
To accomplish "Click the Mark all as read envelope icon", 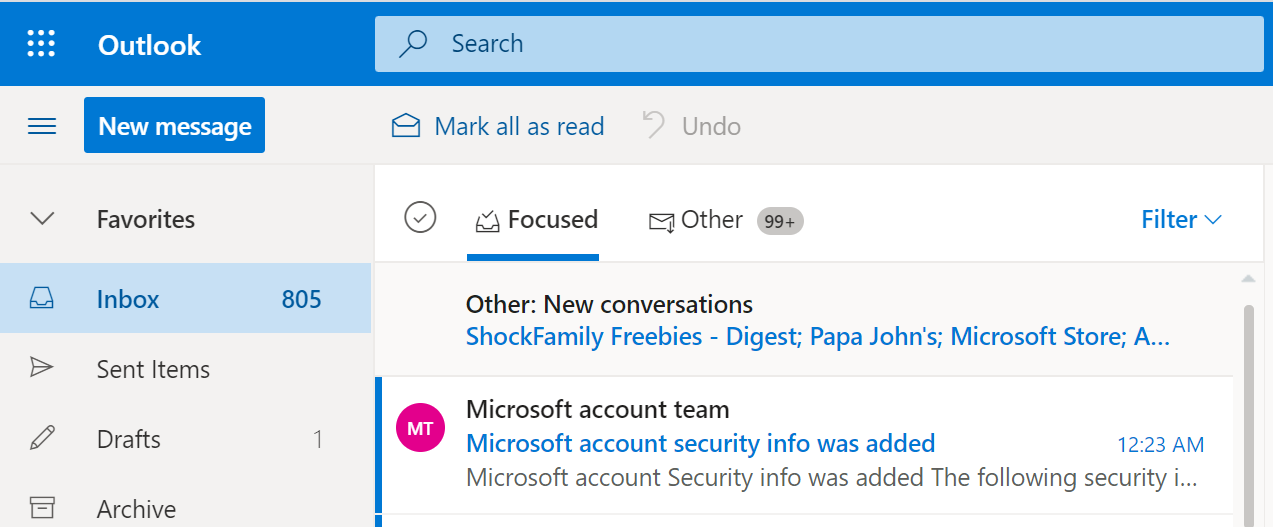I will [x=406, y=126].
